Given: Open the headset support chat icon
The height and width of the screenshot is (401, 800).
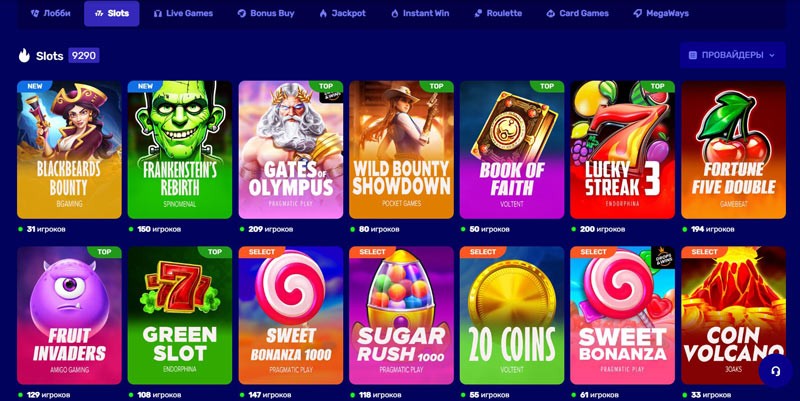Looking at the screenshot, I should coord(776,371).
